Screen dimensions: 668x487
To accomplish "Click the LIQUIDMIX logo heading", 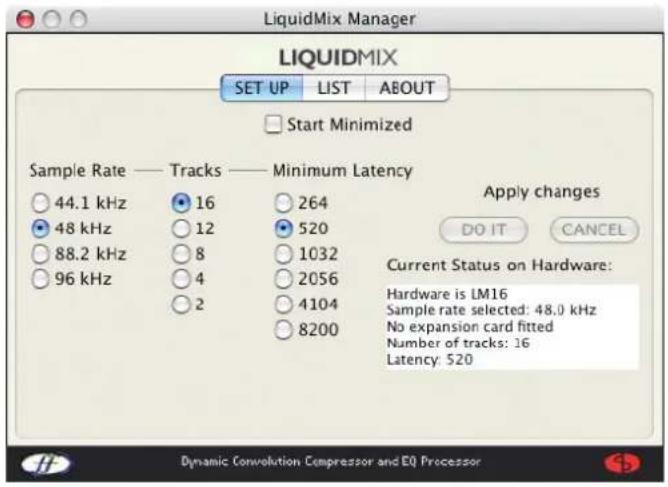I will pyautogui.click(x=338, y=58).
